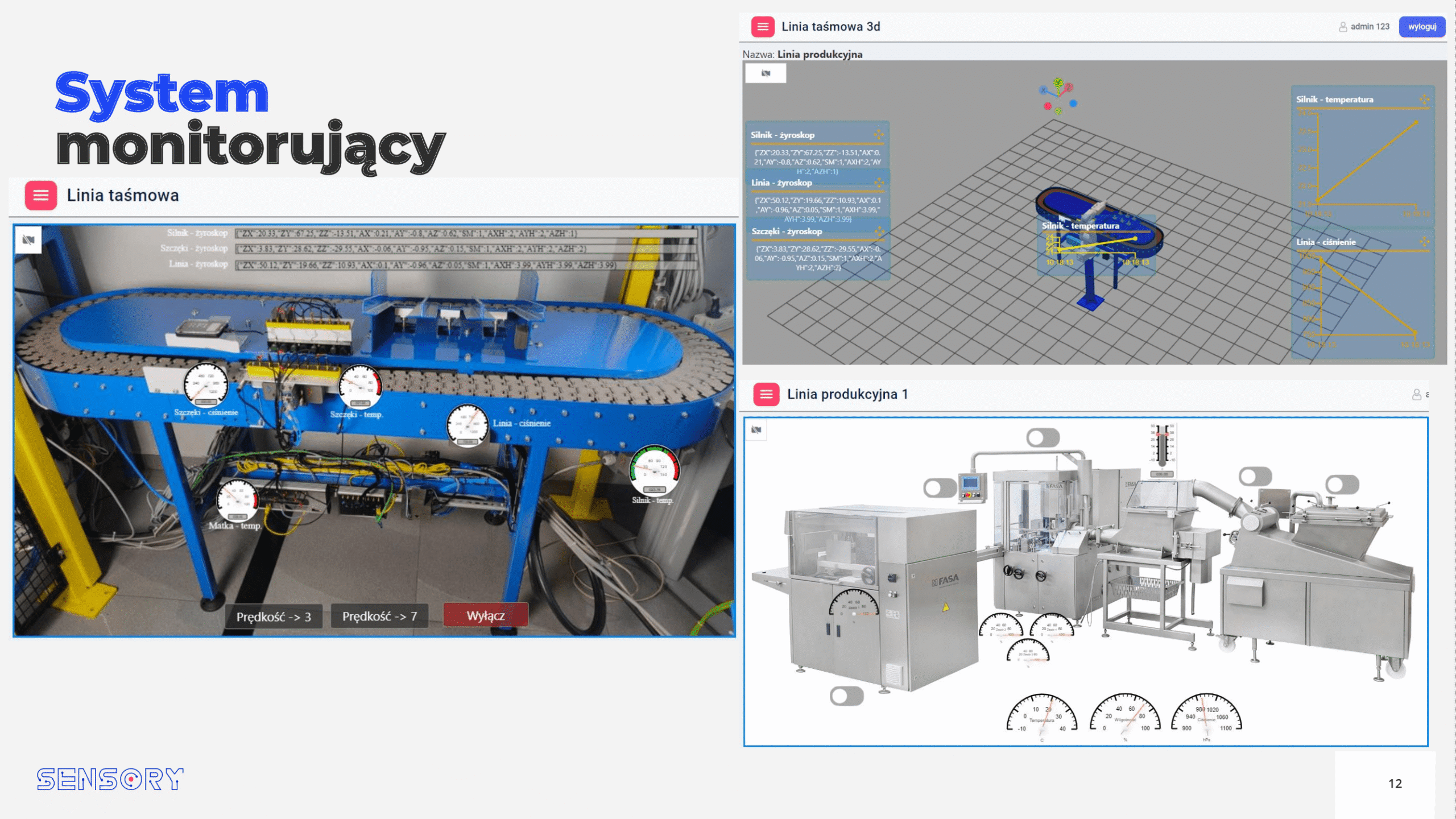Open the Linia taśmowa hamburger menu

pos(40,195)
